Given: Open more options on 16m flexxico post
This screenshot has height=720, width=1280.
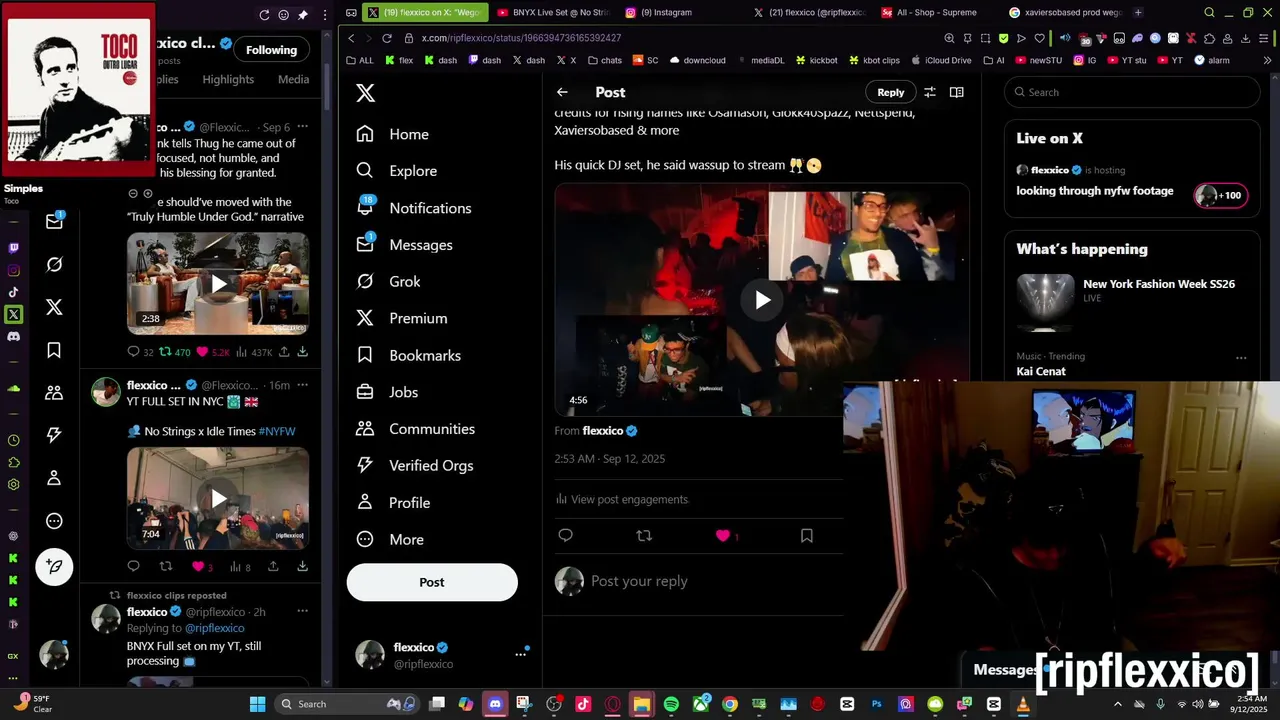Looking at the screenshot, I should pos(302,385).
